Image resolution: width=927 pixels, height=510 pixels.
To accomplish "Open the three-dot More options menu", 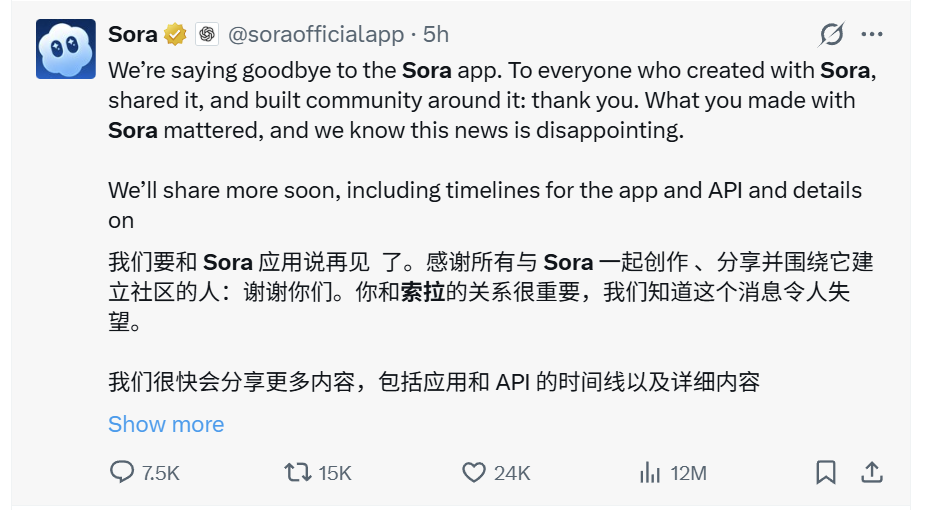I will (872, 34).
